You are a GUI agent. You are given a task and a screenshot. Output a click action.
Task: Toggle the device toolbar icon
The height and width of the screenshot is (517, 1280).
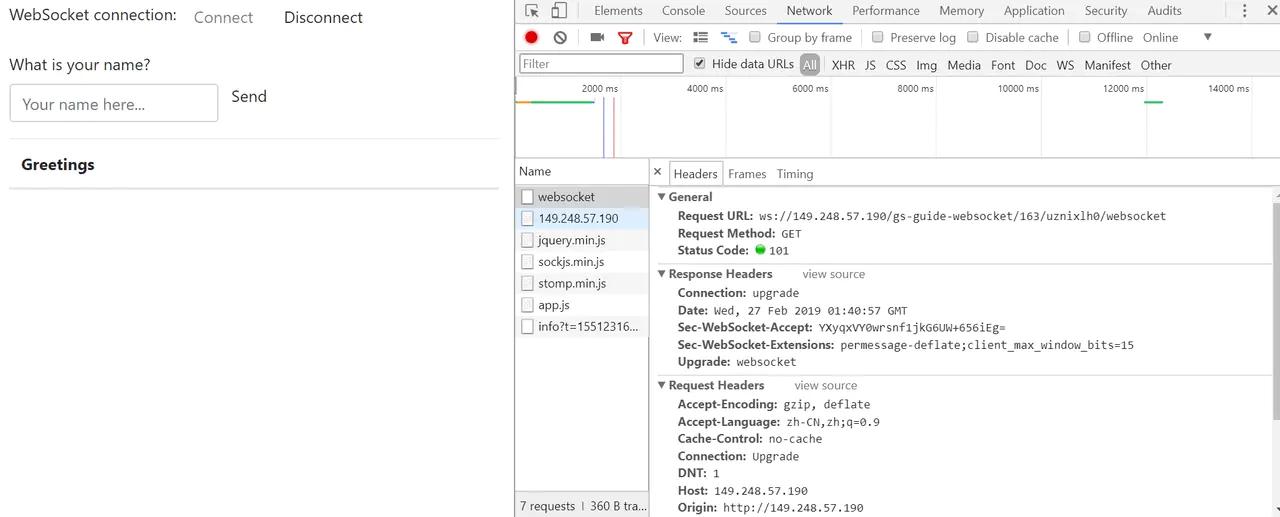pyautogui.click(x=559, y=11)
